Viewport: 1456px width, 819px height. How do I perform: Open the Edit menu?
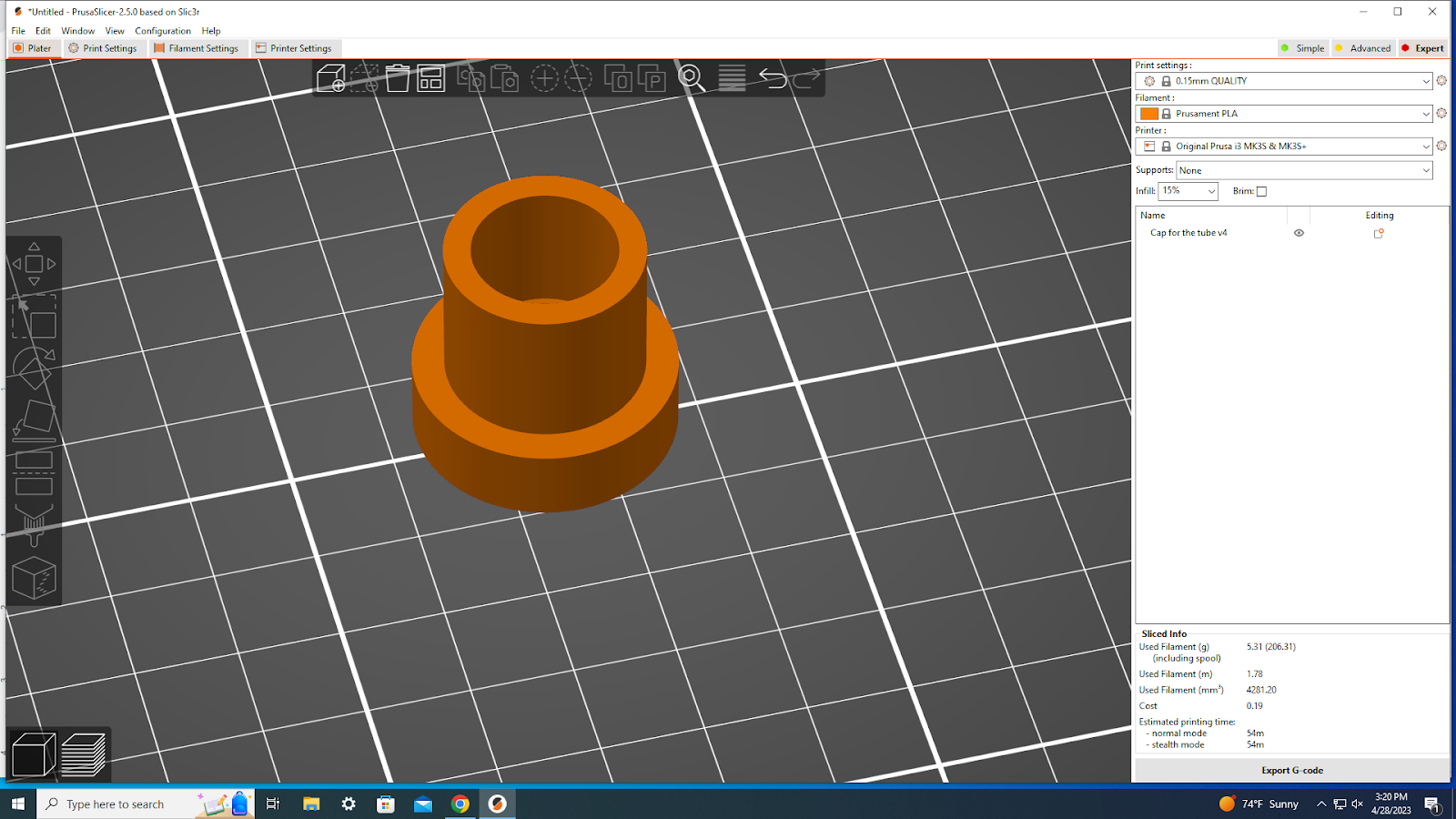(43, 31)
